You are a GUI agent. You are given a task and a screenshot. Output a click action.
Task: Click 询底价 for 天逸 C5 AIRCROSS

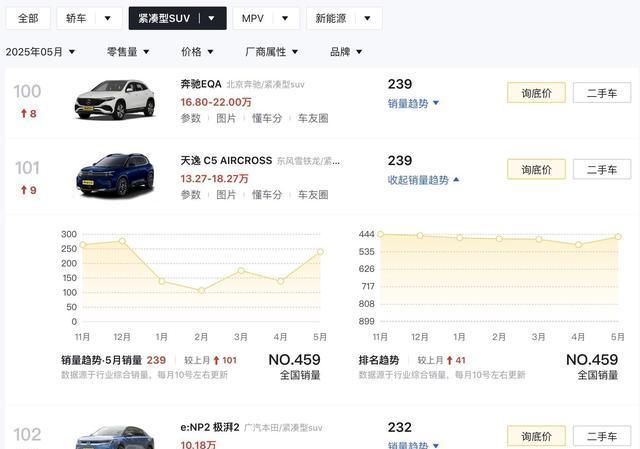(x=536, y=169)
